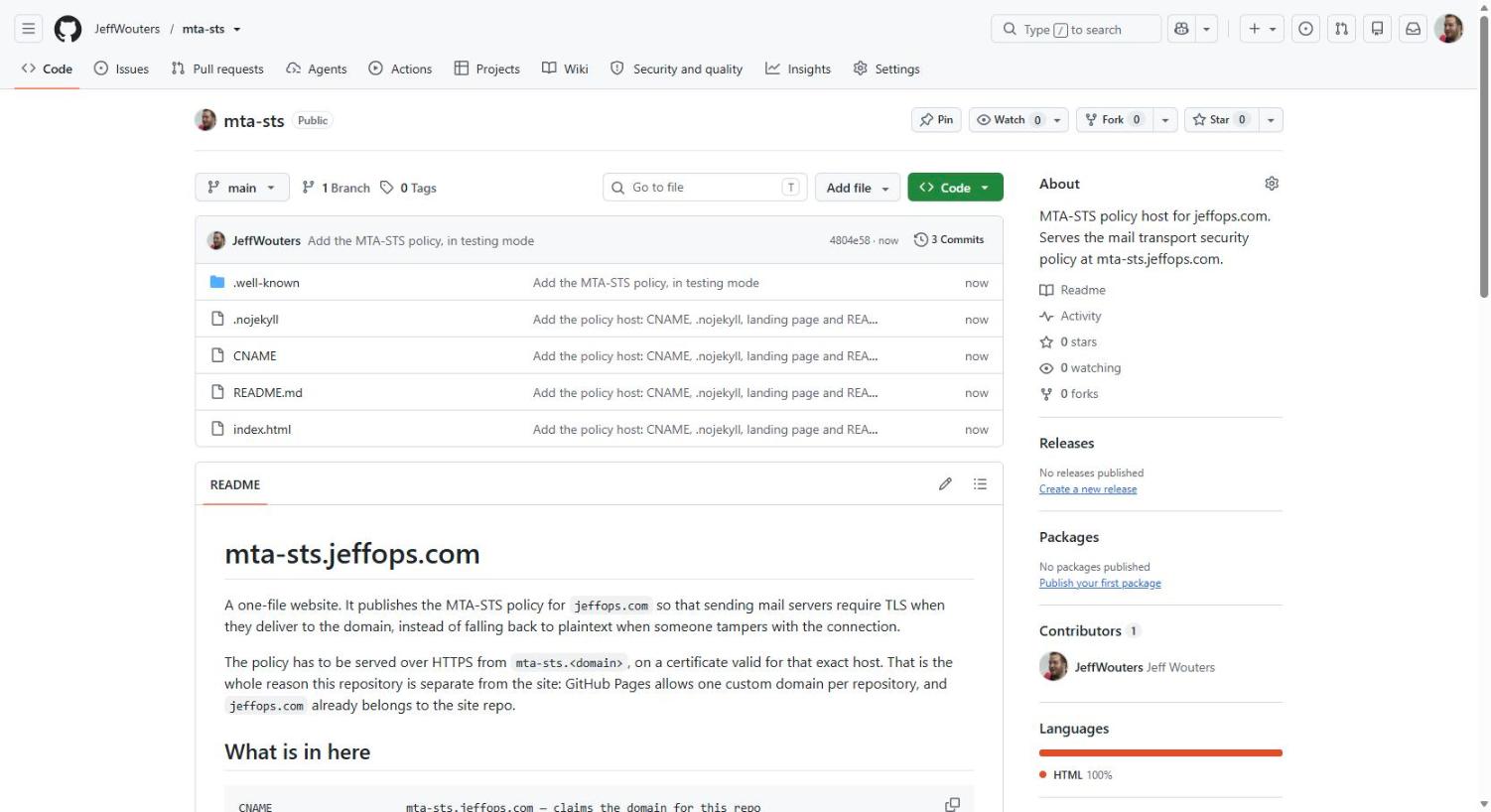The height and width of the screenshot is (812, 1491).
Task: Show README outline list icon
Action: [x=980, y=484]
